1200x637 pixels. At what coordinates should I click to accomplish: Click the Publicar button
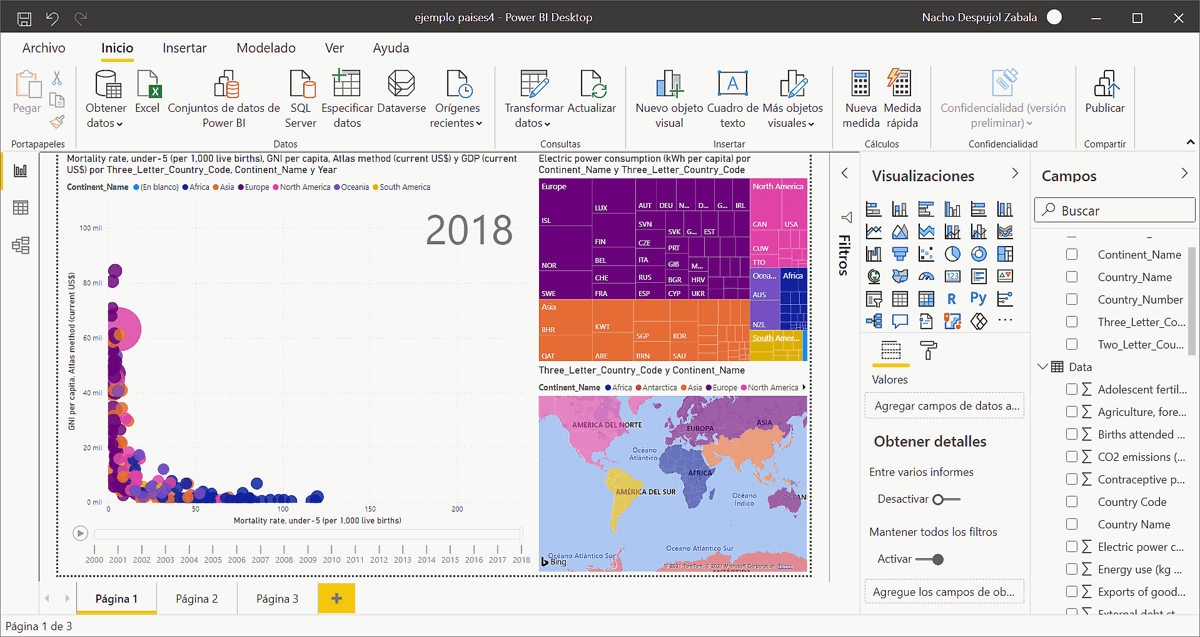[1105, 93]
